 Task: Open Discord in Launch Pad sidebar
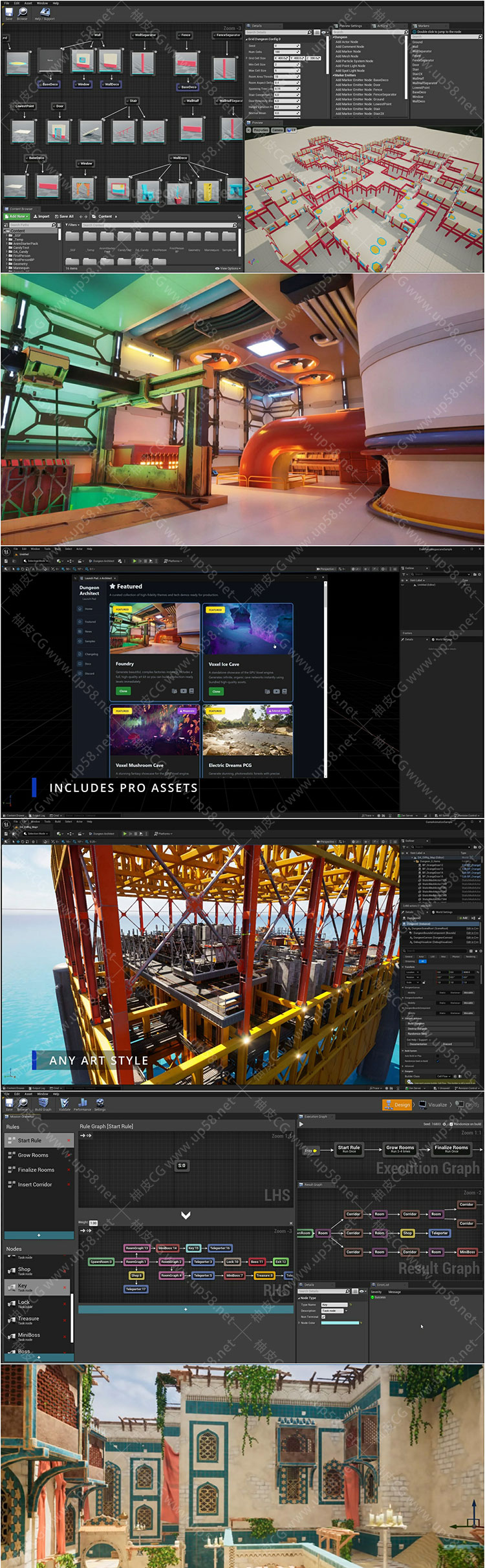click(86, 674)
